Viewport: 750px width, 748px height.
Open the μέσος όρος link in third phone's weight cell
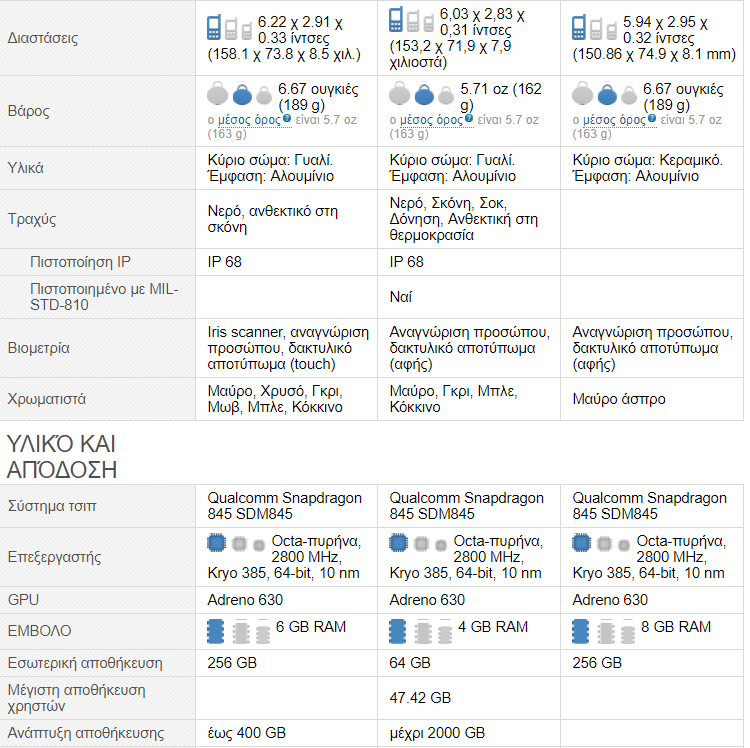click(614, 120)
